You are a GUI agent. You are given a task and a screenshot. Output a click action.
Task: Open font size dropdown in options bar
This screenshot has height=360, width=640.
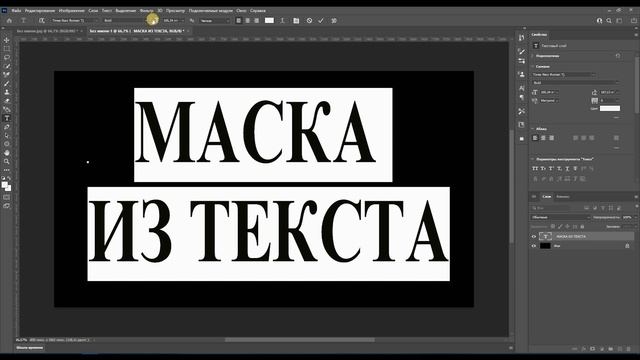pyautogui.click(x=173, y=20)
